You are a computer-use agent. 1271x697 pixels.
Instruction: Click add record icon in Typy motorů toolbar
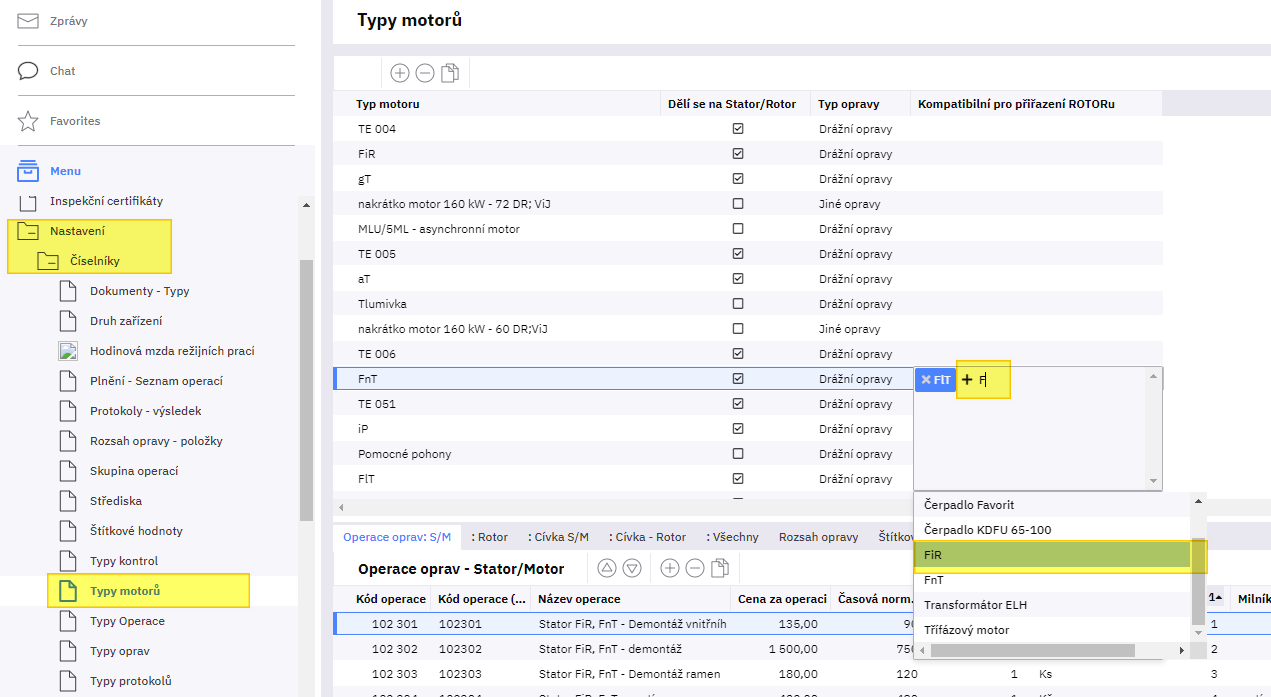(x=399, y=72)
